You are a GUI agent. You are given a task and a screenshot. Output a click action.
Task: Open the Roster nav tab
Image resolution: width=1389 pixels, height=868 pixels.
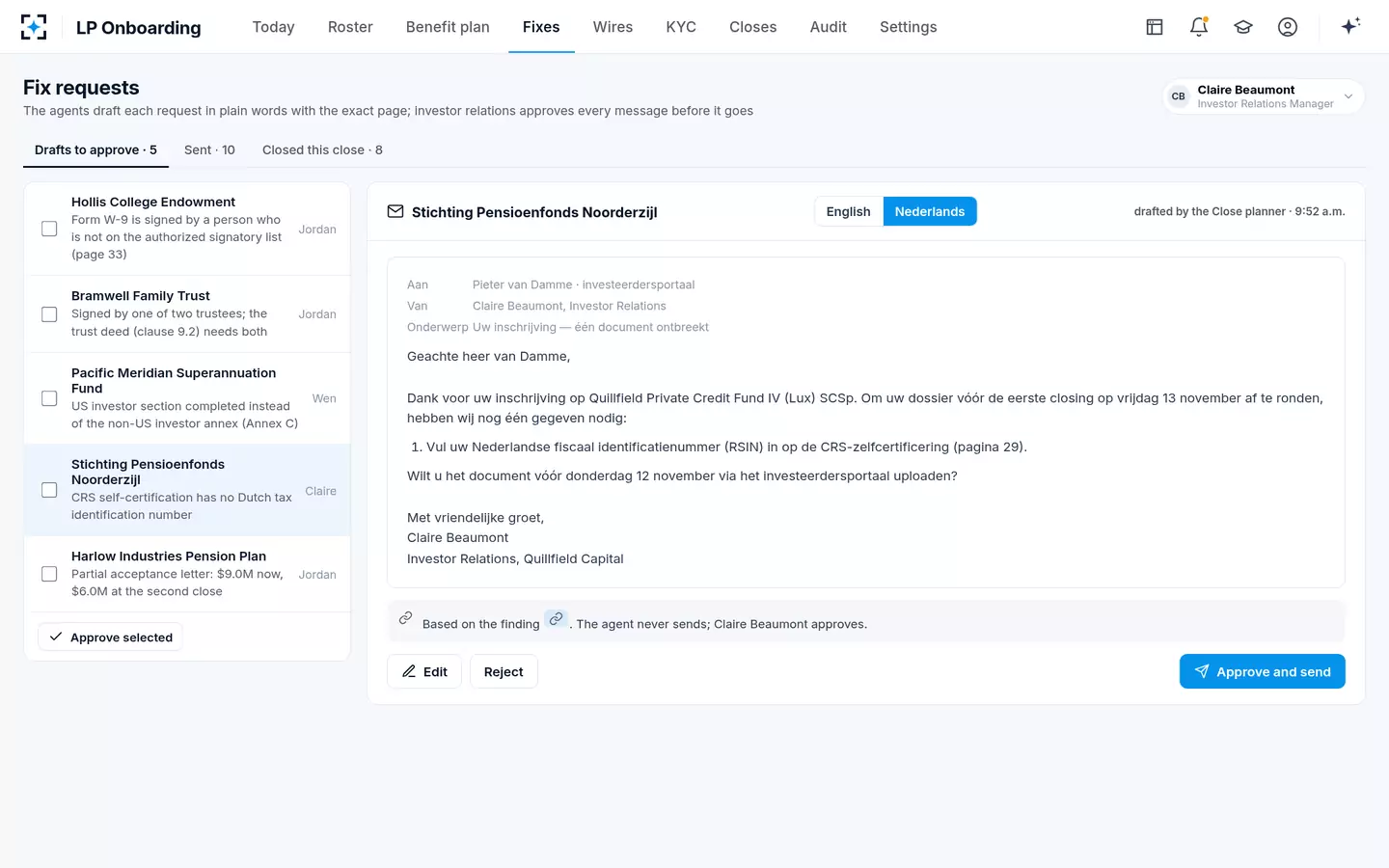350,27
